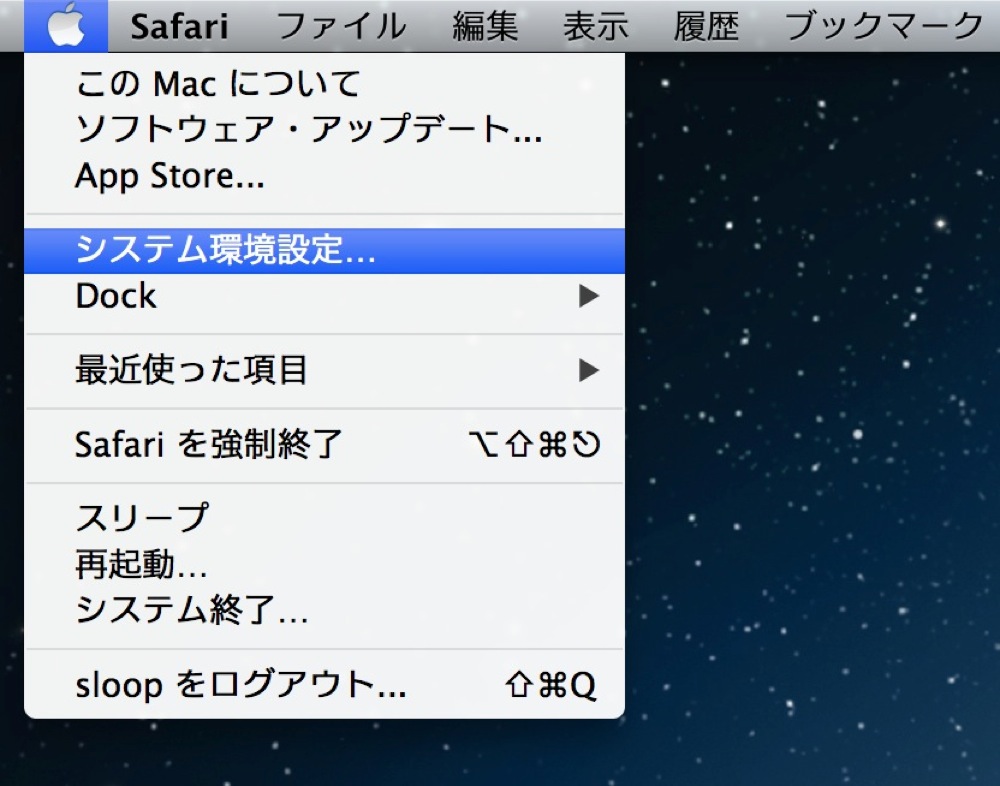1000x786 pixels.
Task: Choose 再起動… menu item
Action: click(324, 564)
